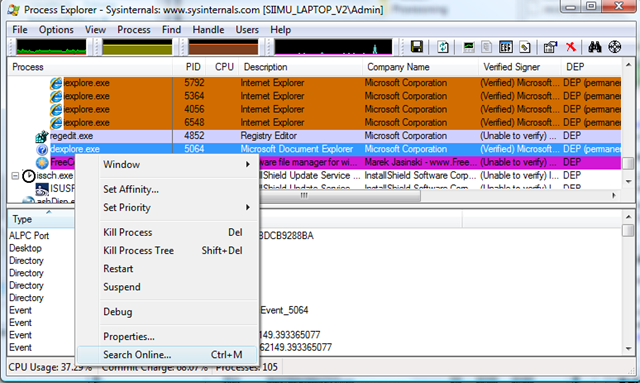Click the FreeCommander process icon
640x383 pixels.
click(x=42, y=163)
